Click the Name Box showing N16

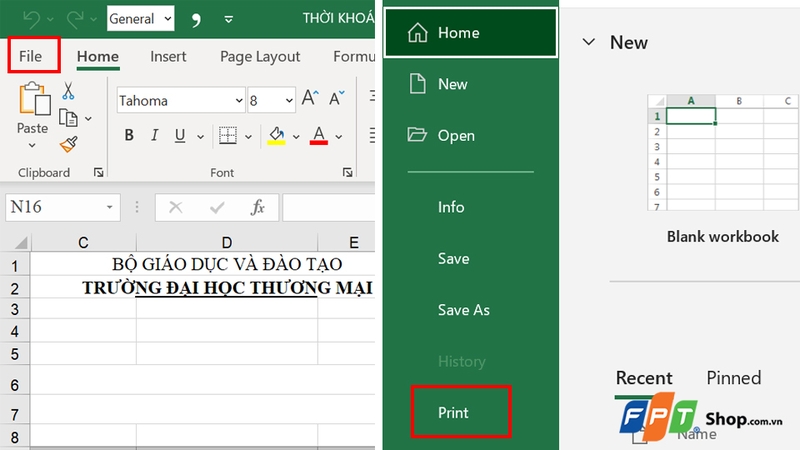click(54, 207)
